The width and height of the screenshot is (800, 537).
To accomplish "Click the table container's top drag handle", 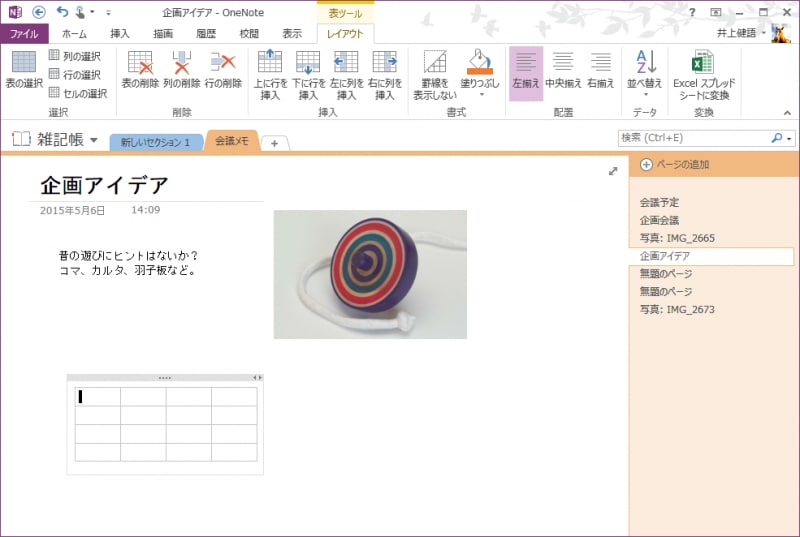I will coord(165,378).
